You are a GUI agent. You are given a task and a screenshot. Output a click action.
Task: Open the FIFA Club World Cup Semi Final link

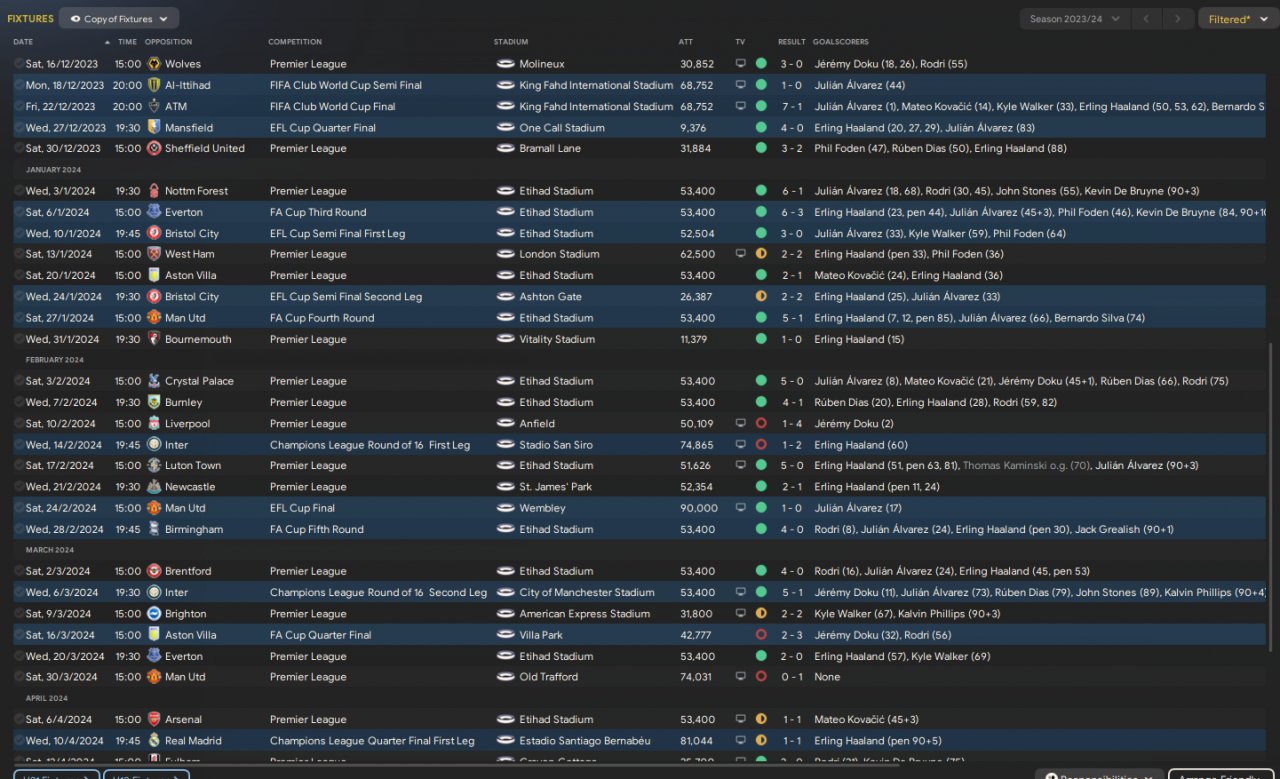coord(346,85)
